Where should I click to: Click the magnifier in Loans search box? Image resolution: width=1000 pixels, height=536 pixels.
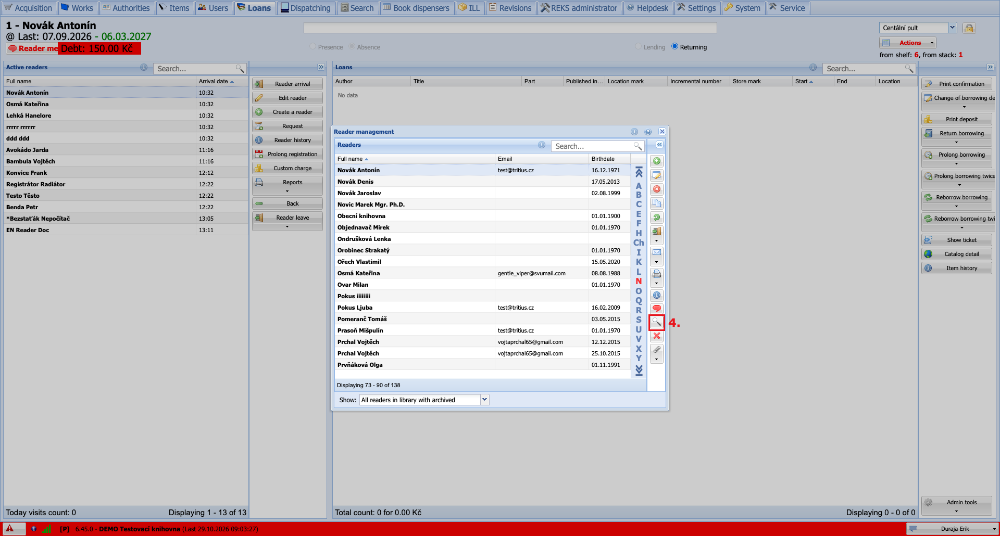pos(909,68)
